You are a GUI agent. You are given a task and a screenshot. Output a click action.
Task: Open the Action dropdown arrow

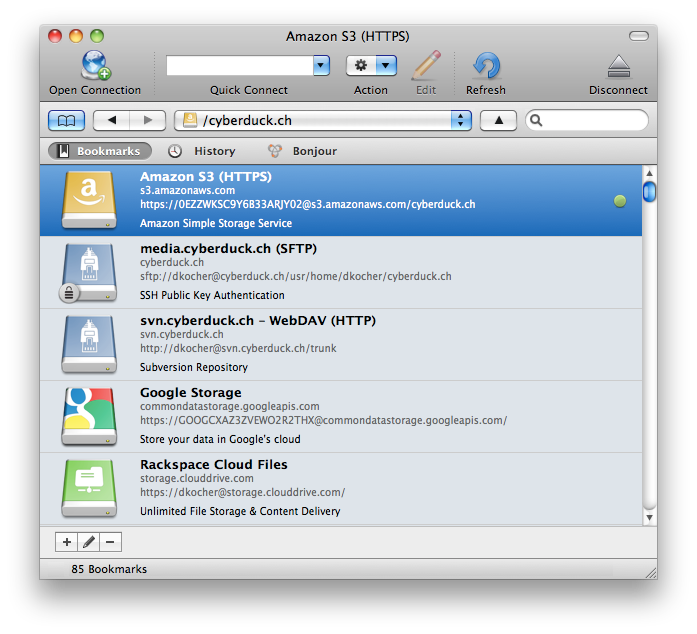pyautogui.click(x=386, y=66)
